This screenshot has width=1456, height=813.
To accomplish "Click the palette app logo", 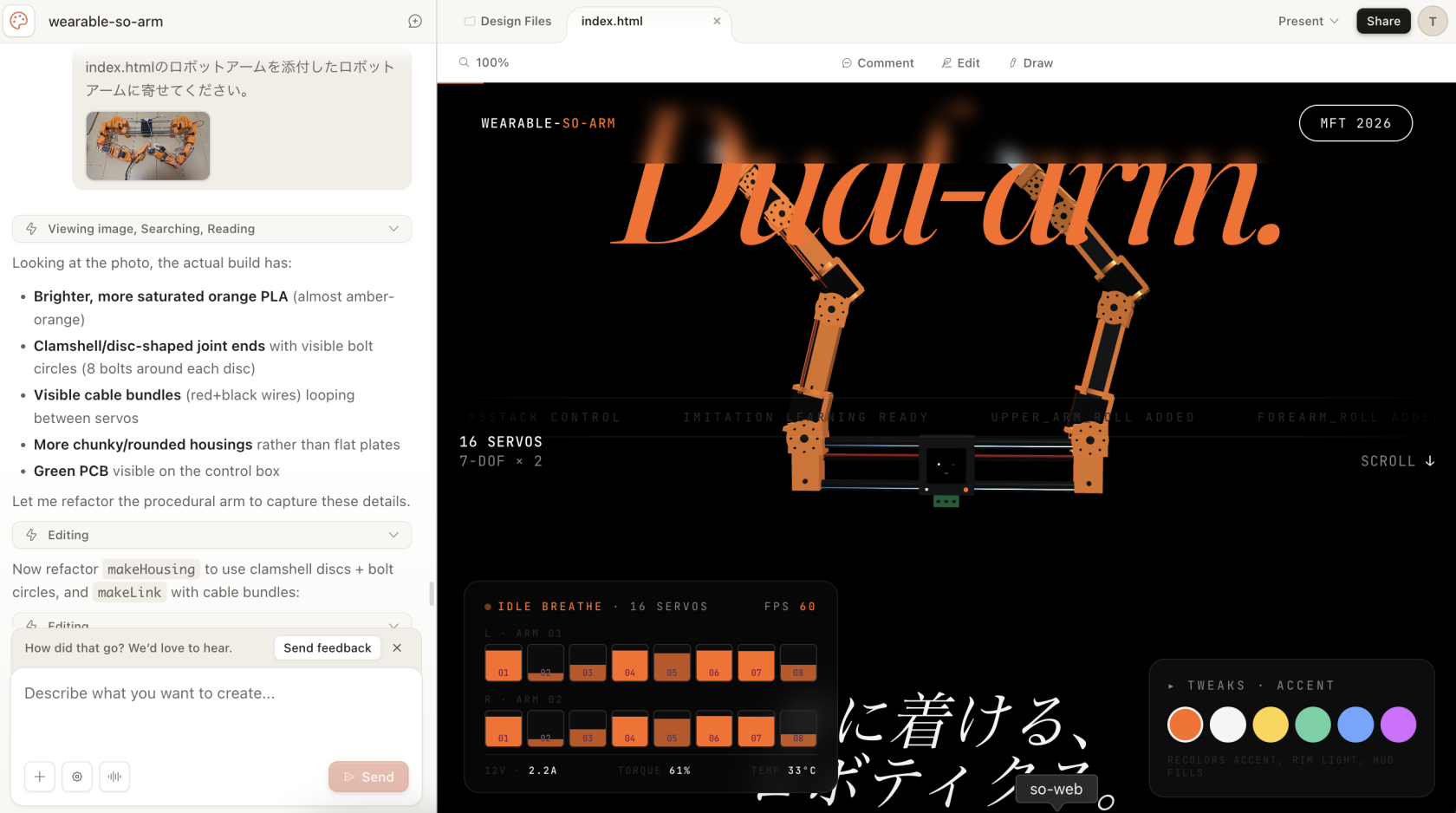I will [19, 21].
